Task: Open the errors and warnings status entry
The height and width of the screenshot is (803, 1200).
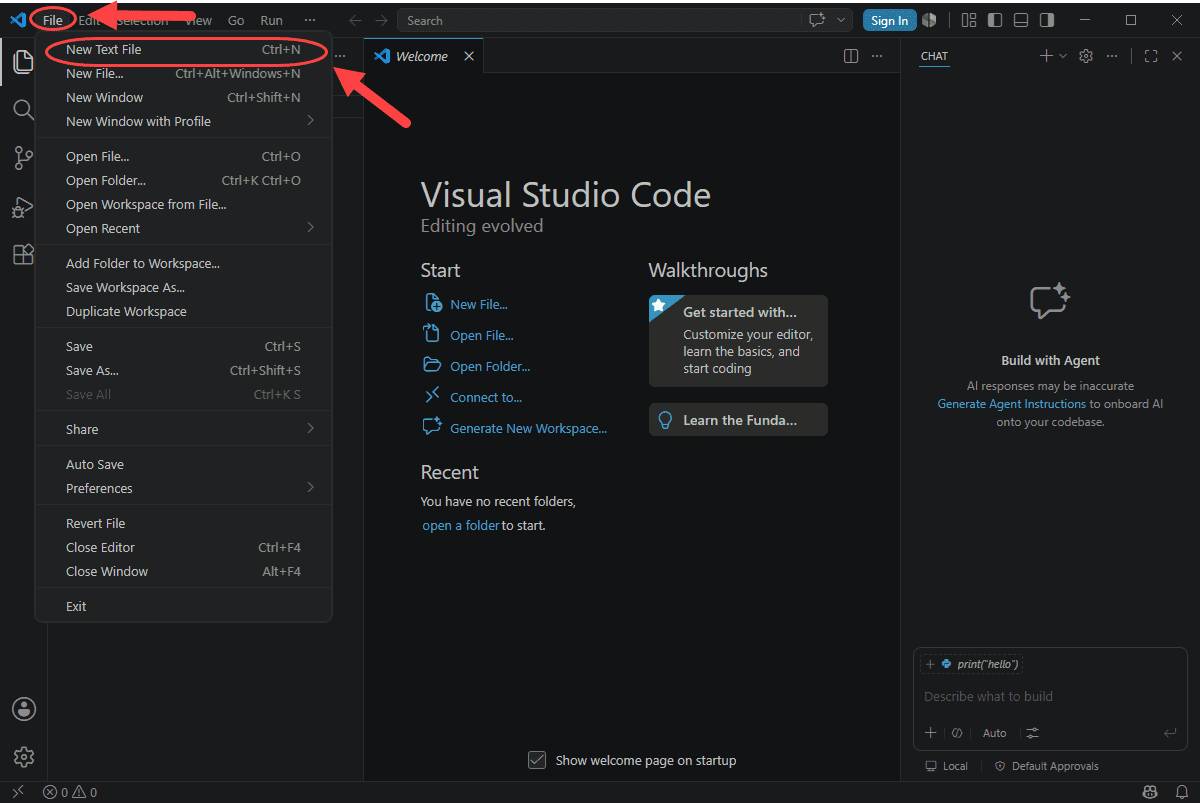Action: [70, 792]
